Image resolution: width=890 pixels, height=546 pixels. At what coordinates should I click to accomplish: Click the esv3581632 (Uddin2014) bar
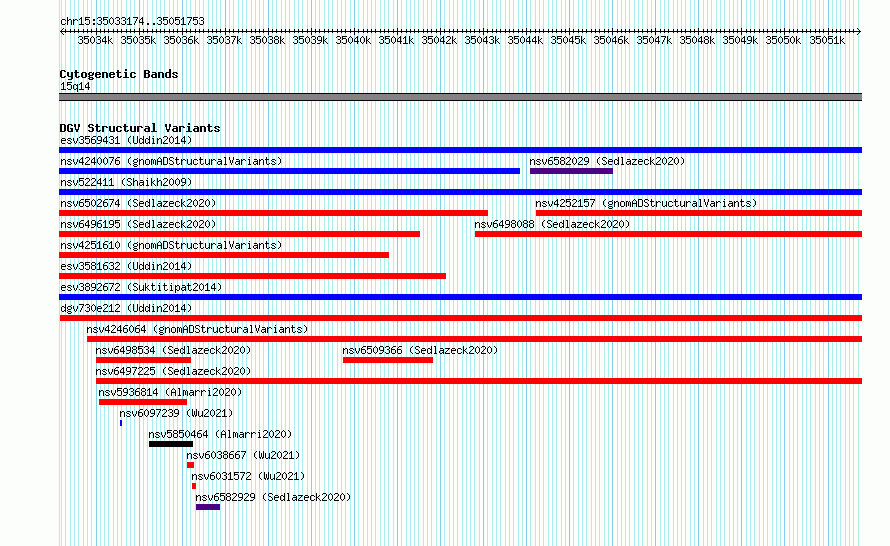pos(253,276)
